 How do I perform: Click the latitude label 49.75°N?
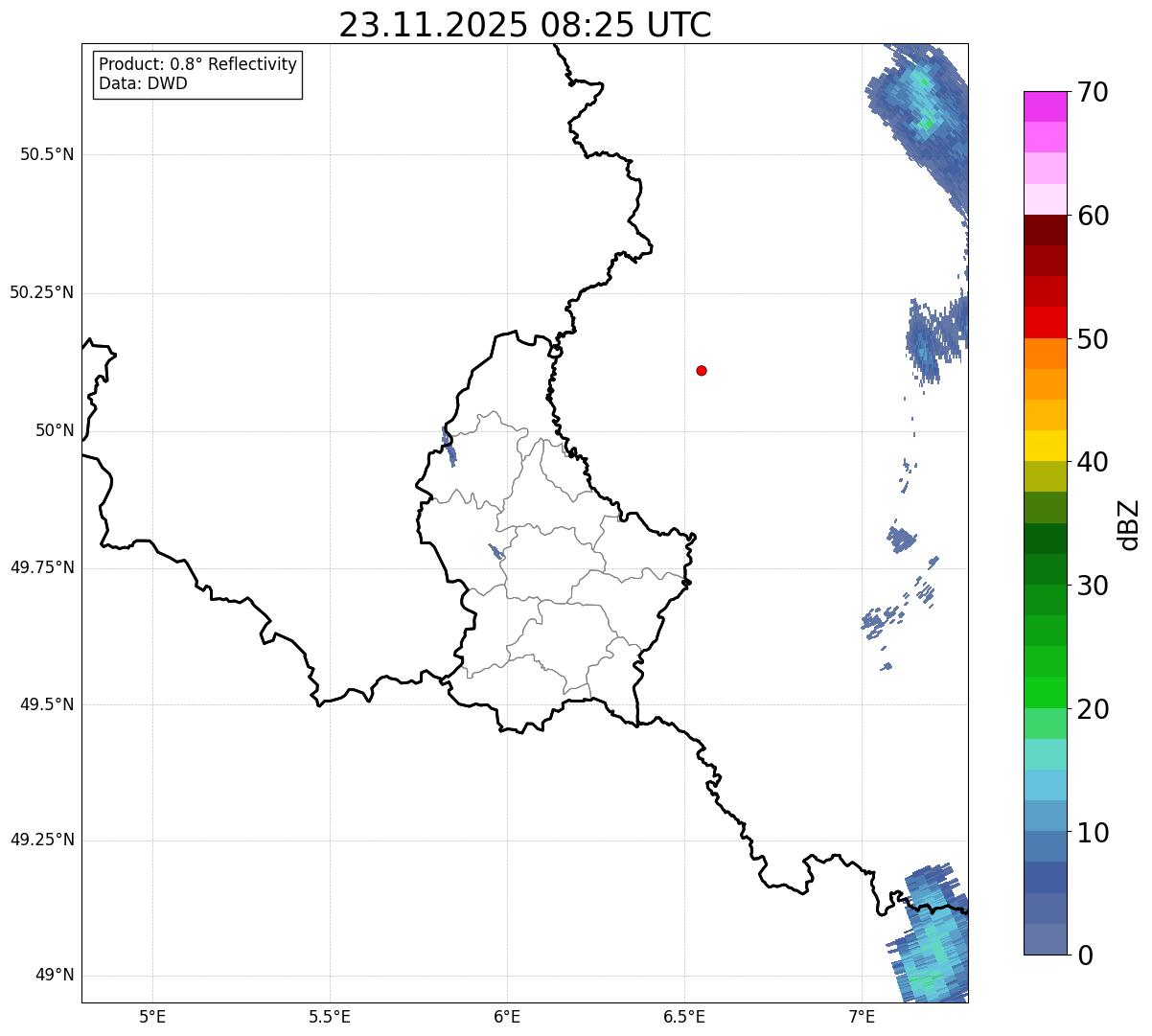coord(42,567)
